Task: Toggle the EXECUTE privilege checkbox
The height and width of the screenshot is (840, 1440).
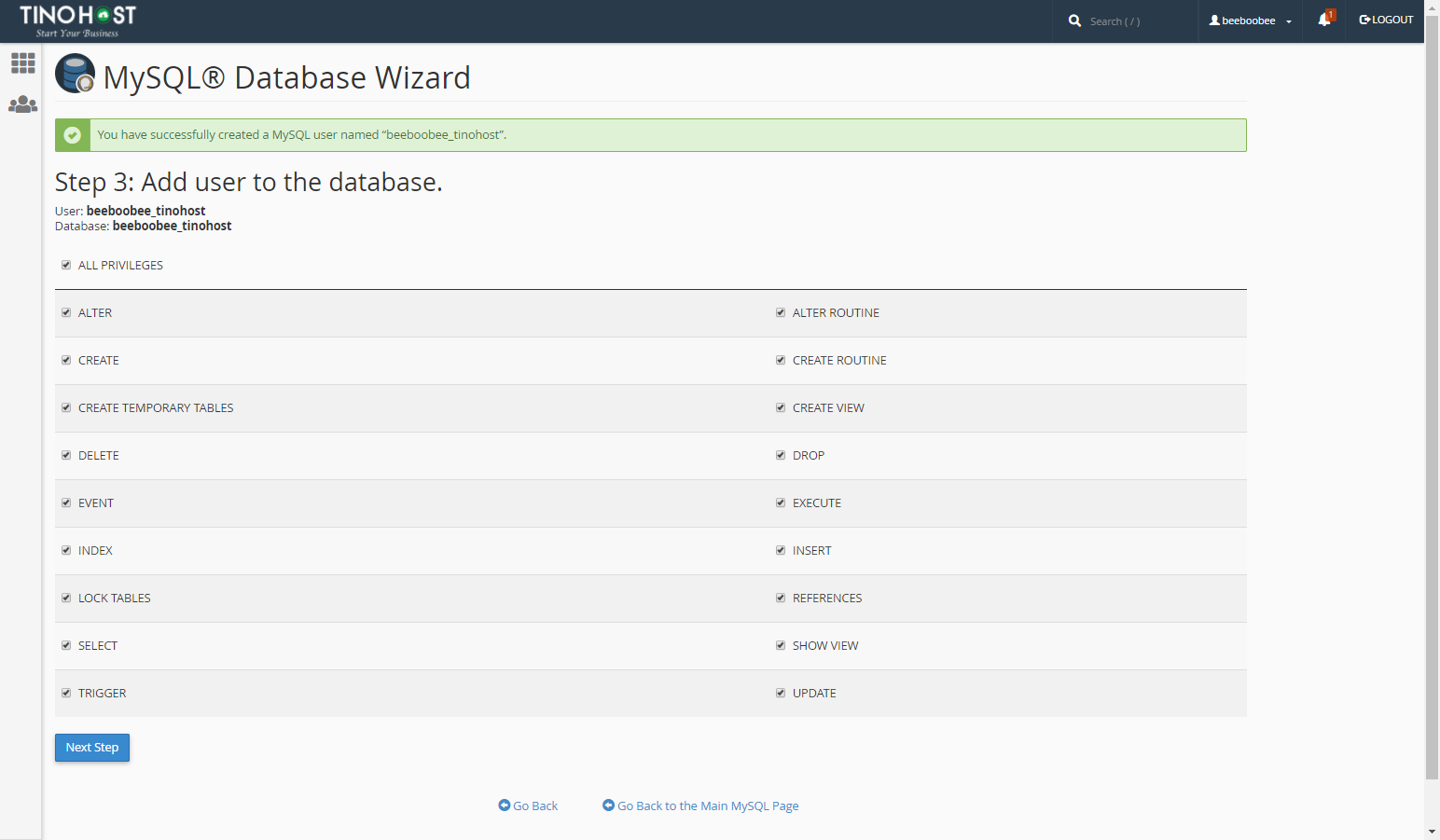Action: [x=781, y=503]
